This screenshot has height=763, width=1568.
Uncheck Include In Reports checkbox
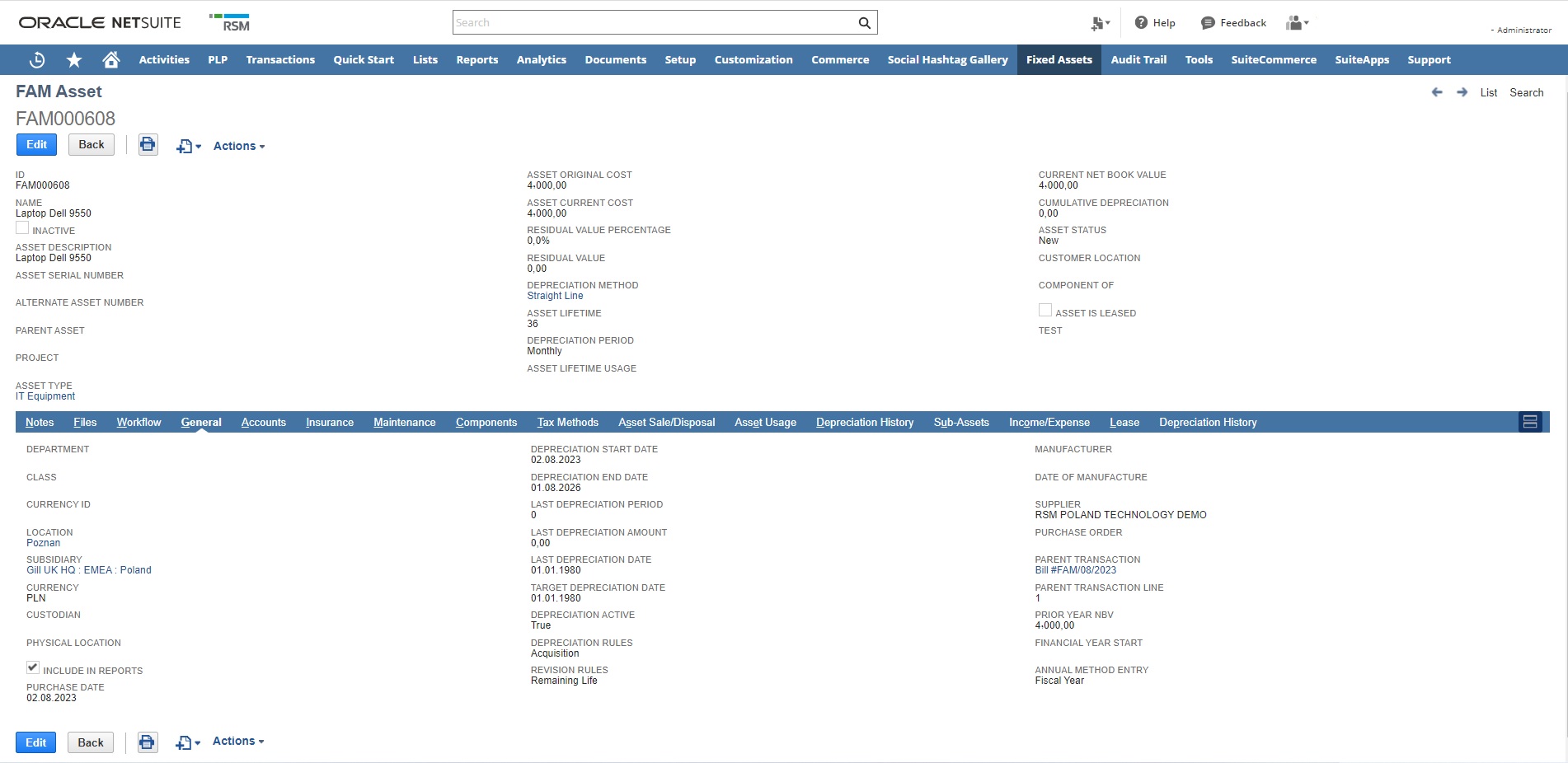tap(33, 667)
